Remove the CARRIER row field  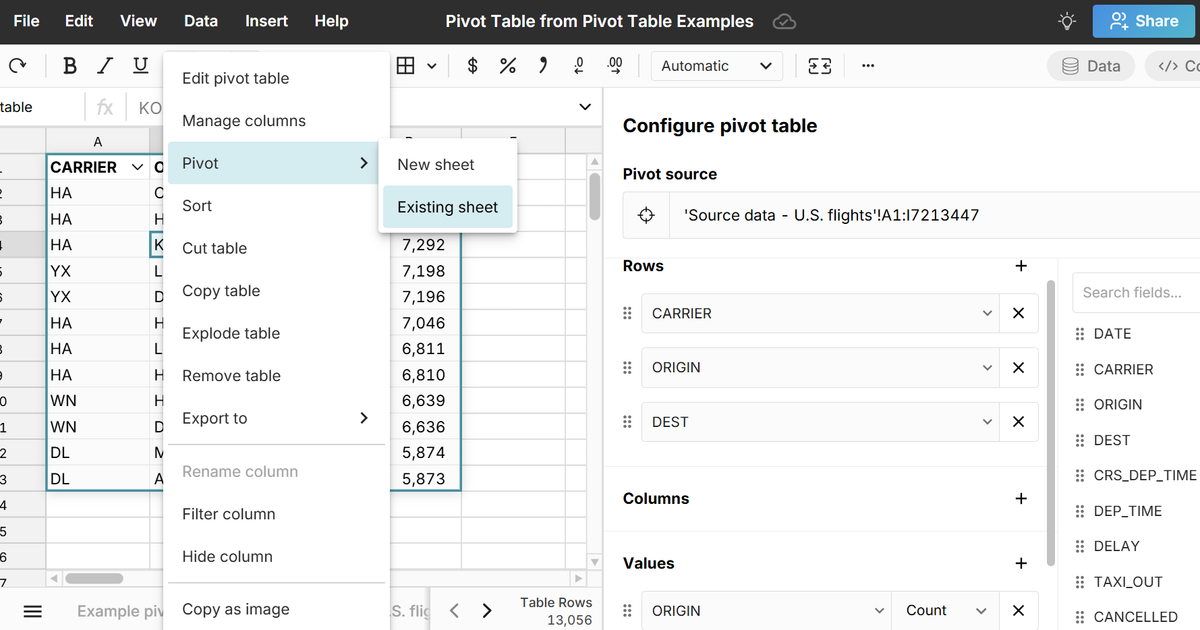pos(1018,313)
